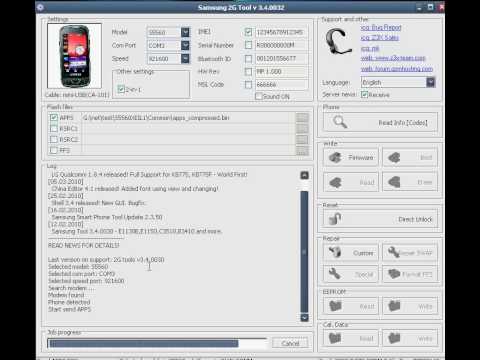Click the APPS file path field
The width and height of the screenshot is (480, 360).
(x=188, y=118)
